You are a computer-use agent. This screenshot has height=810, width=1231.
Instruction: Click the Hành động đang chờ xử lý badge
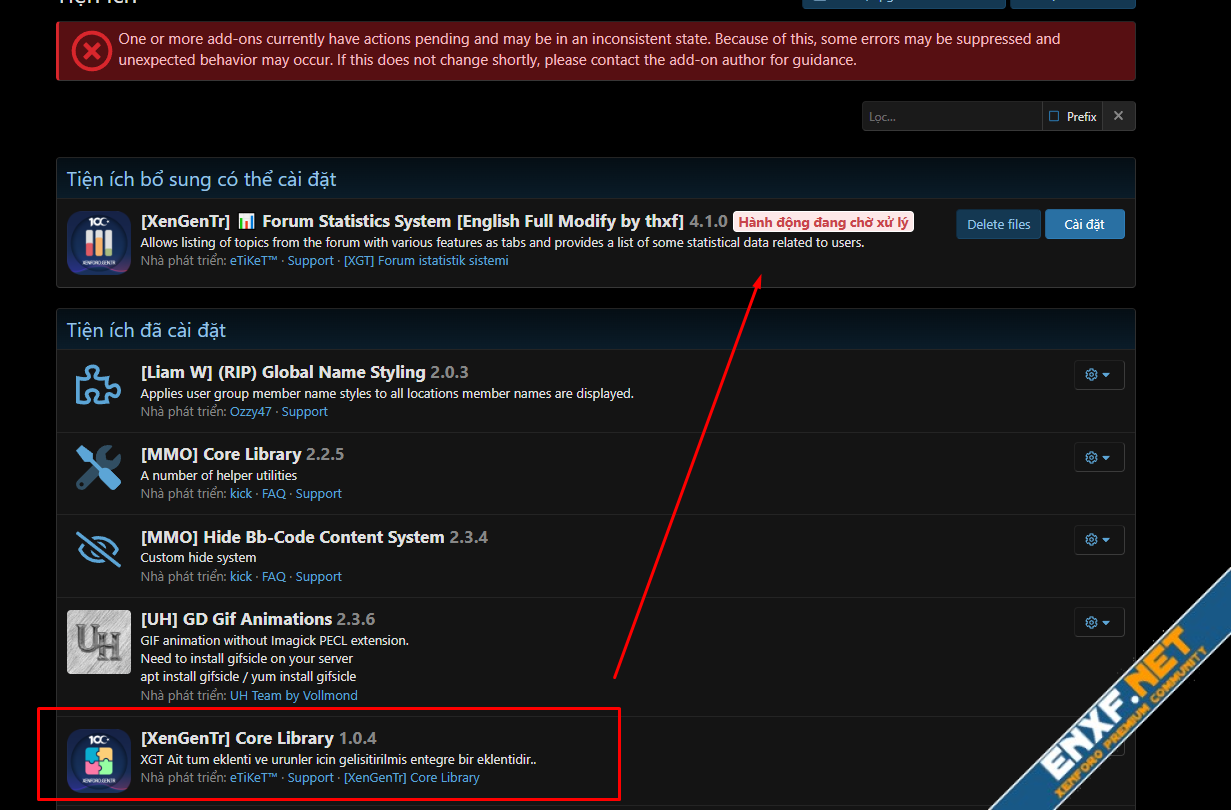(x=823, y=222)
